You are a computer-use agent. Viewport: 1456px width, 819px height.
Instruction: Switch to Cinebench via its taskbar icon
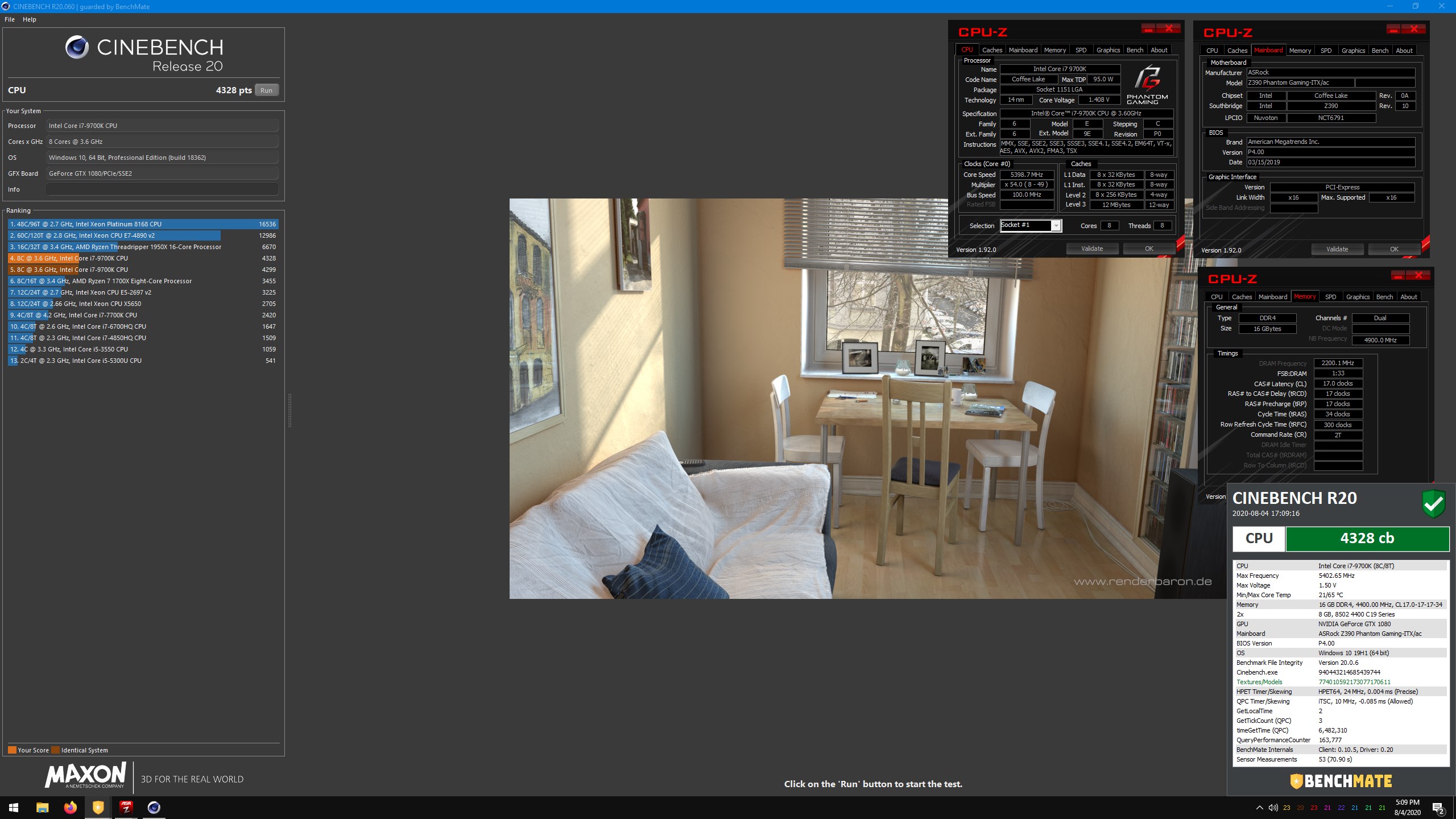click(154, 807)
